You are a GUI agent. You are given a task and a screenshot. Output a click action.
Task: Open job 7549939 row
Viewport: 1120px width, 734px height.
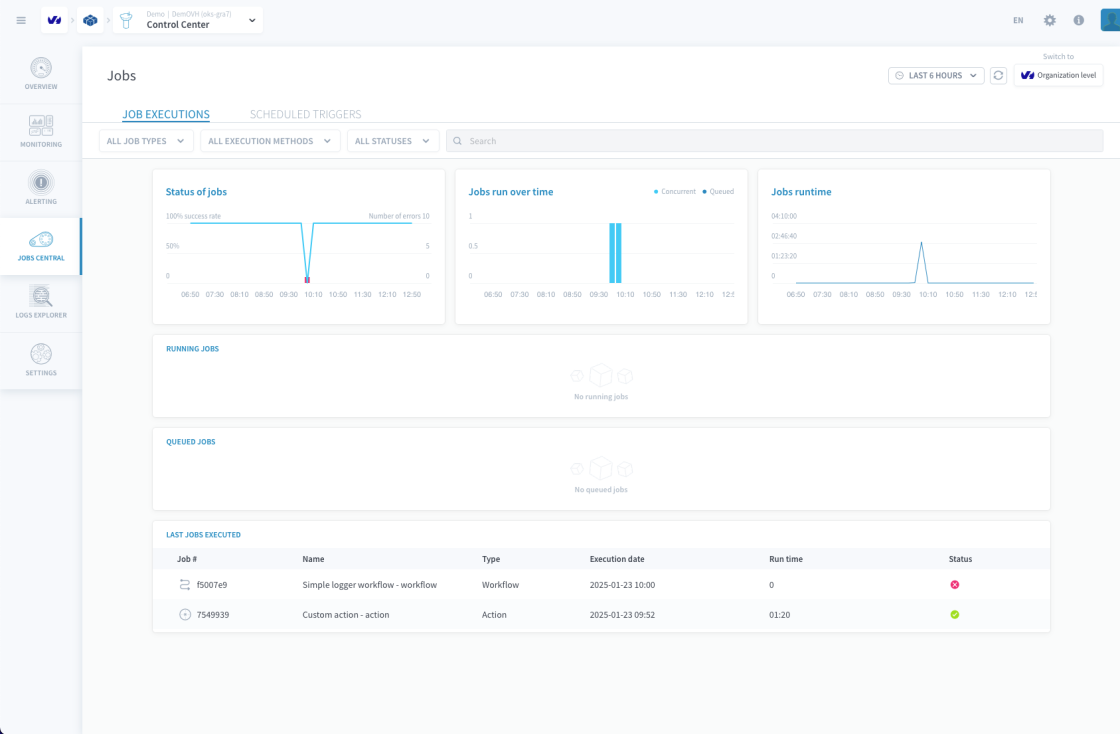pos(601,615)
